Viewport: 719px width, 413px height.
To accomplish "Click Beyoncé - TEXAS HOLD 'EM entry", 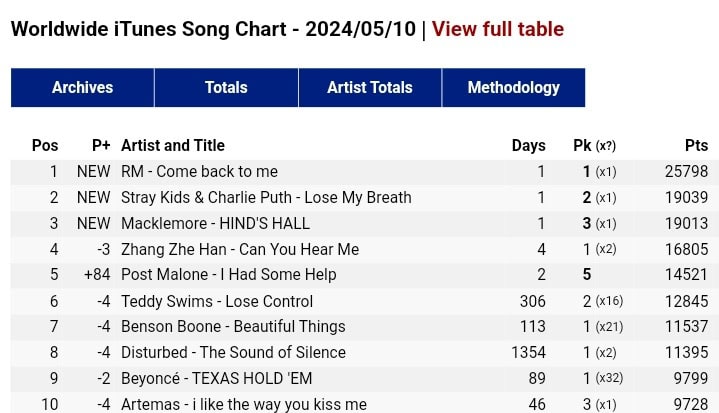I will pyautogui.click(x=216, y=379).
